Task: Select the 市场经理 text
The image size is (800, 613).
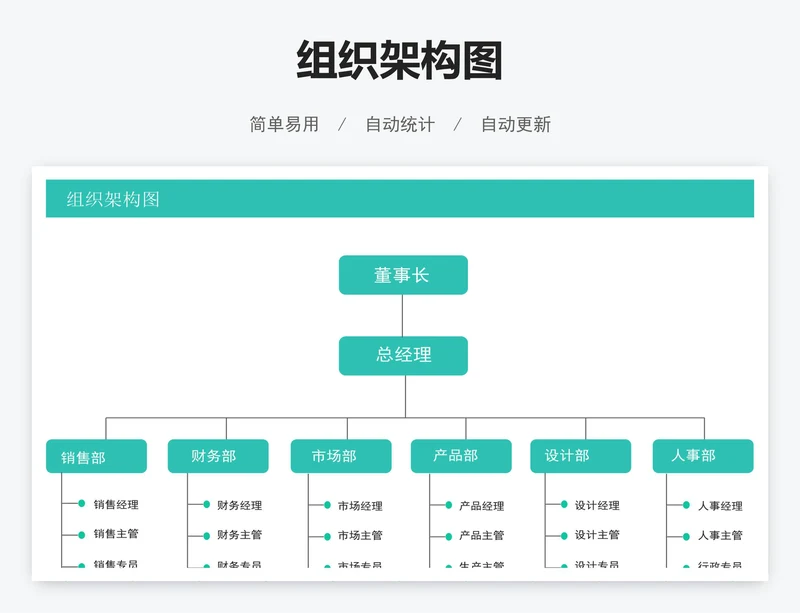Action: click(x=360, y=506)
